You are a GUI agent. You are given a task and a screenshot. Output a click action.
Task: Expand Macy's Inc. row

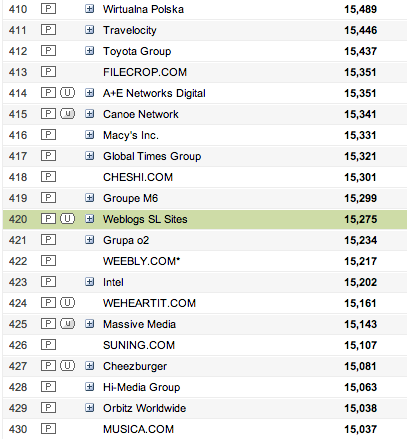[x=89, y=135]
